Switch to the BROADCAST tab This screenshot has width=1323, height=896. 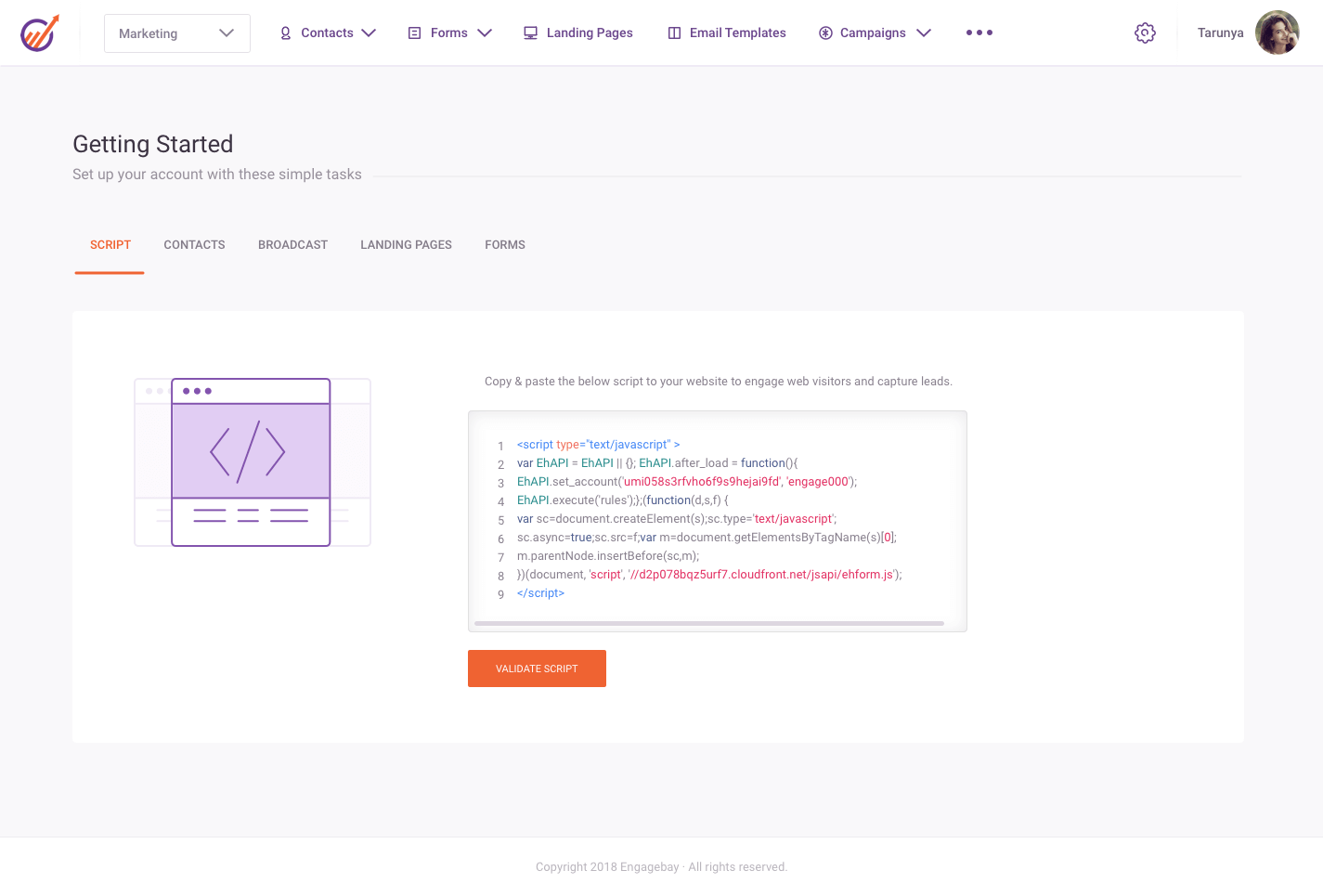click(x=292, y=245)
